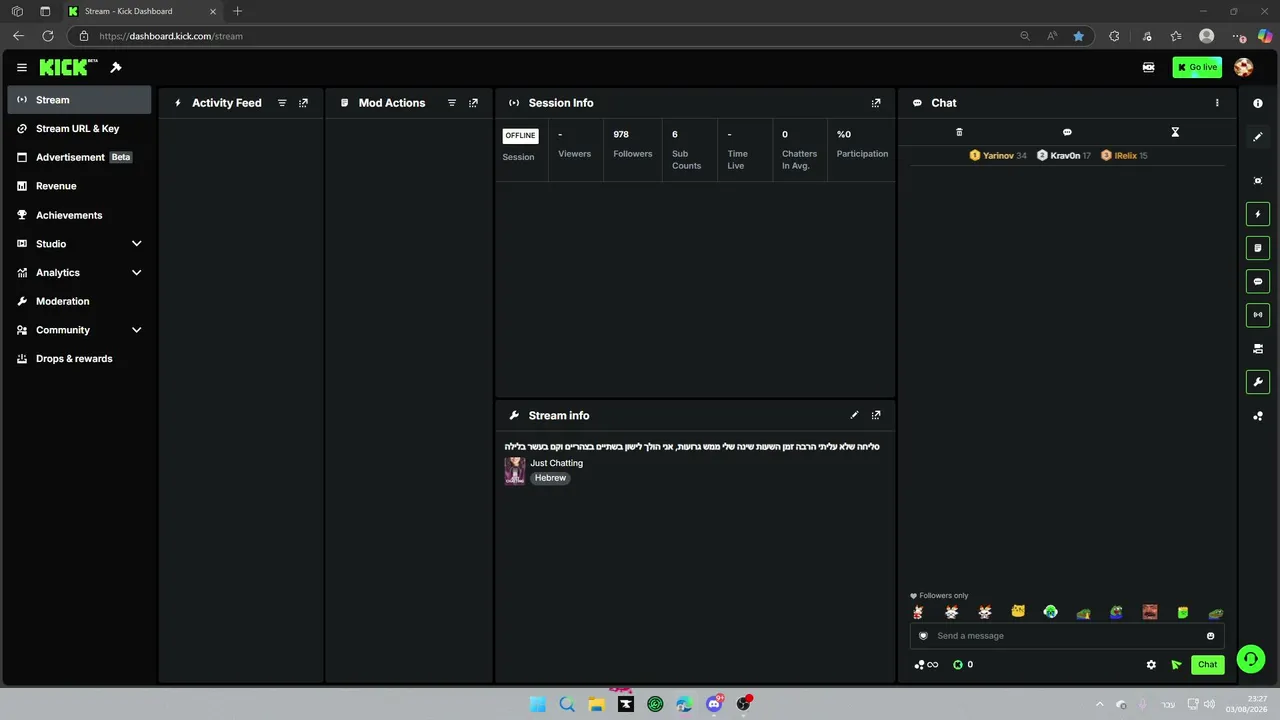Viewport: 1280px width, 720px height.
Task: Click the speech bubble icon in Chat toolbar
Action: click(1067, 132)
